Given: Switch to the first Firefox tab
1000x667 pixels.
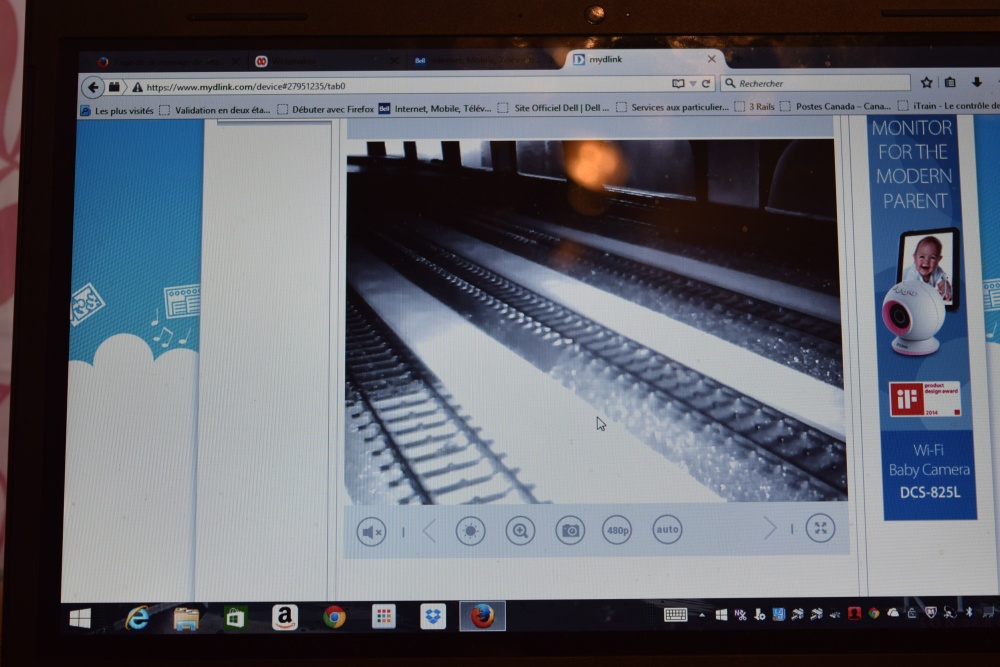Looking at the screenshot, I should click(x=167, y=62).
